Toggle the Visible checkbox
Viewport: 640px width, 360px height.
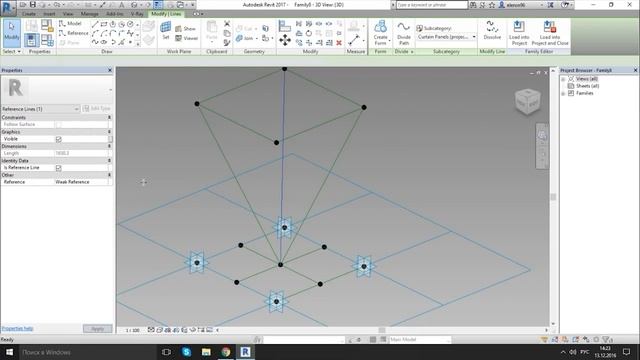click(x=58, y=139)
